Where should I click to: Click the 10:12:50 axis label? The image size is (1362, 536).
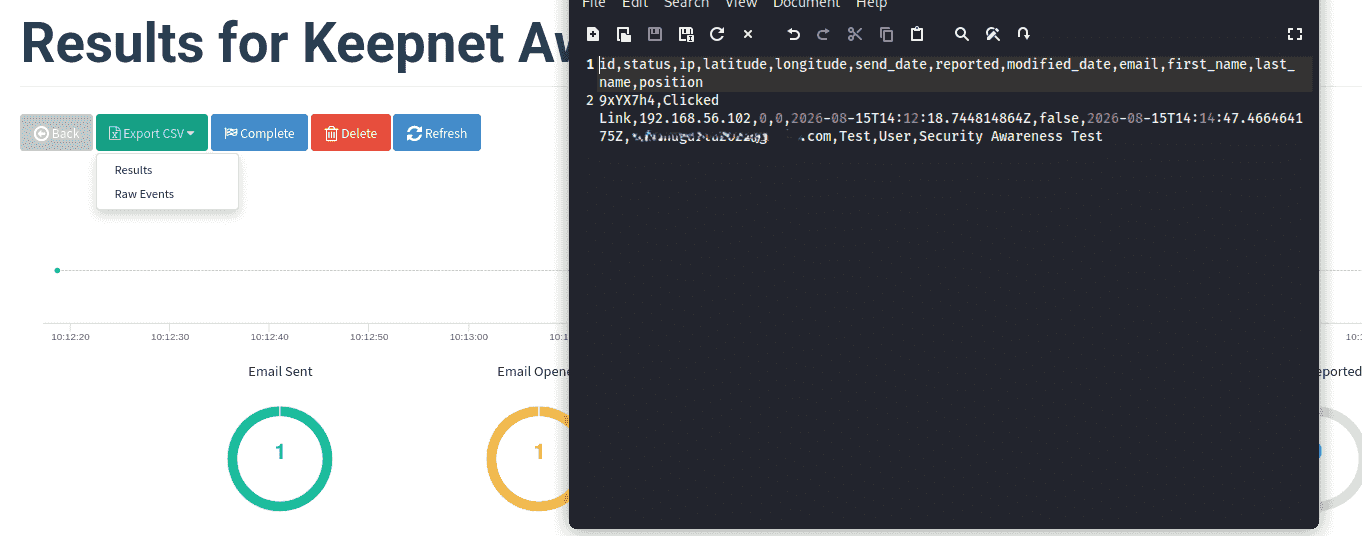(x=369, y=337)
